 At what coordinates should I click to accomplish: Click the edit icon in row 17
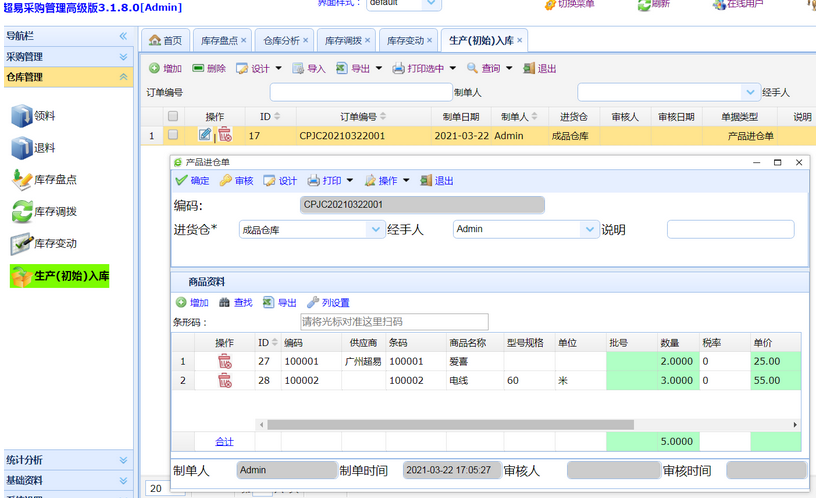[x=205, y=135]
